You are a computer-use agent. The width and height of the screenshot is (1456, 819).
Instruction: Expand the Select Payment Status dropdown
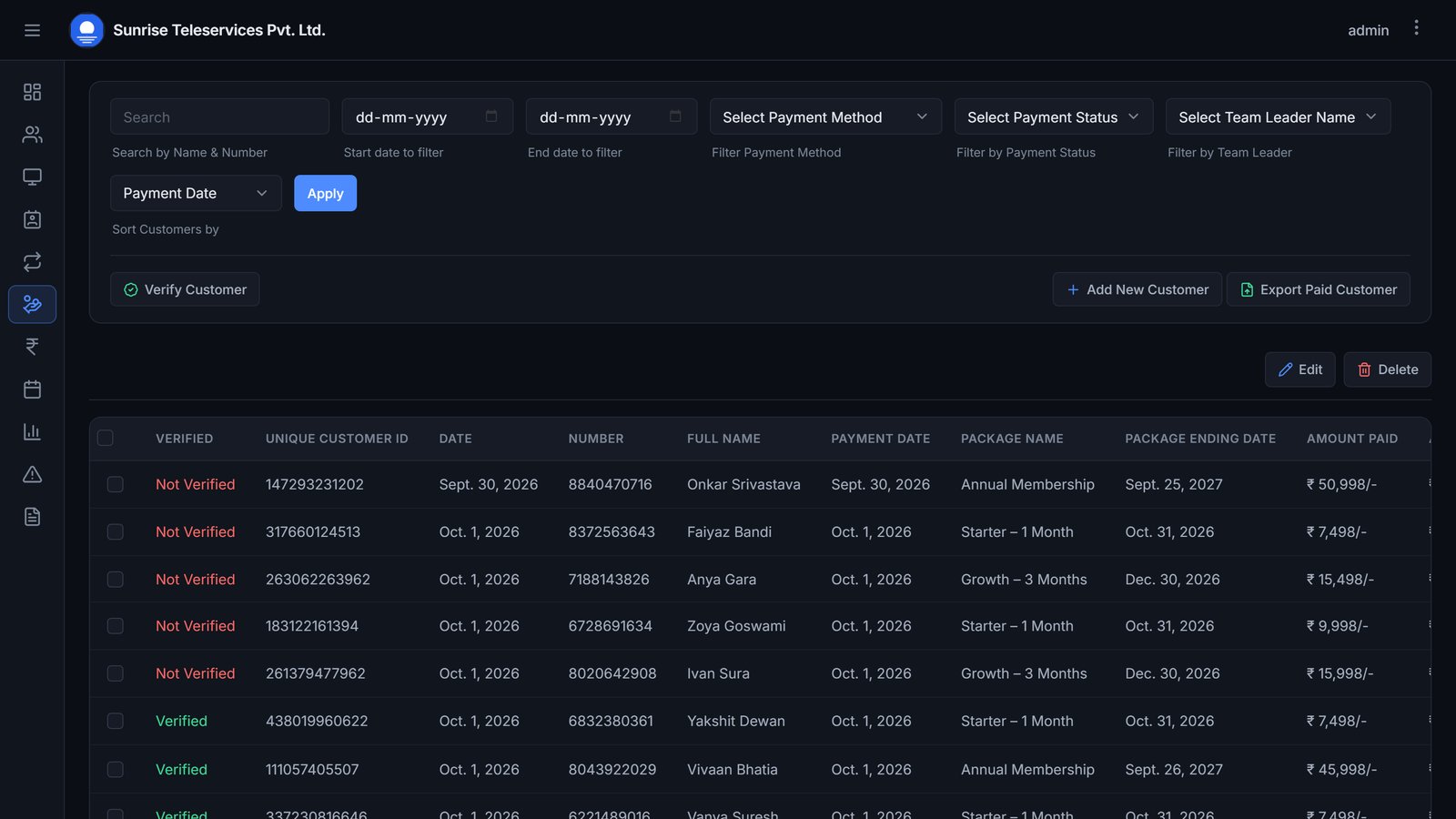1054,116
